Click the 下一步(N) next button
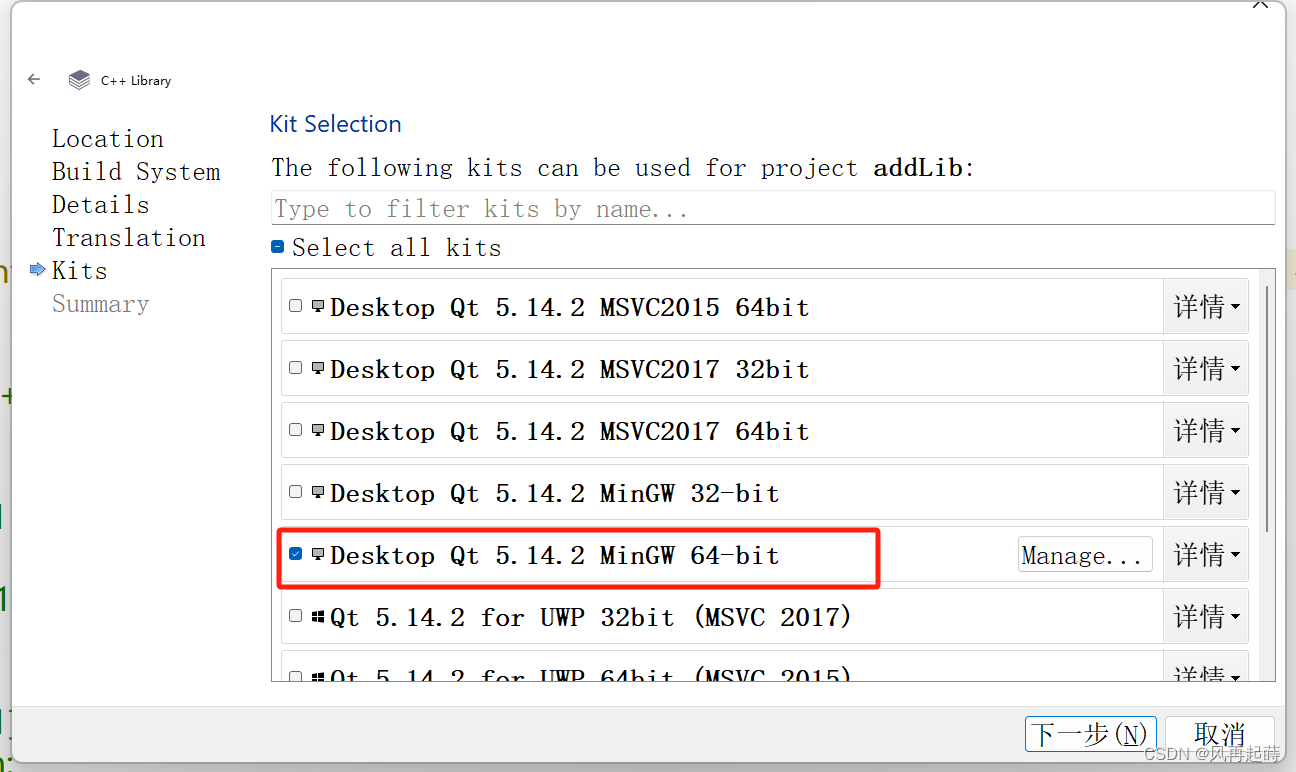The height and width of the screenshot is (772, 1296). tap(1090, 734)
